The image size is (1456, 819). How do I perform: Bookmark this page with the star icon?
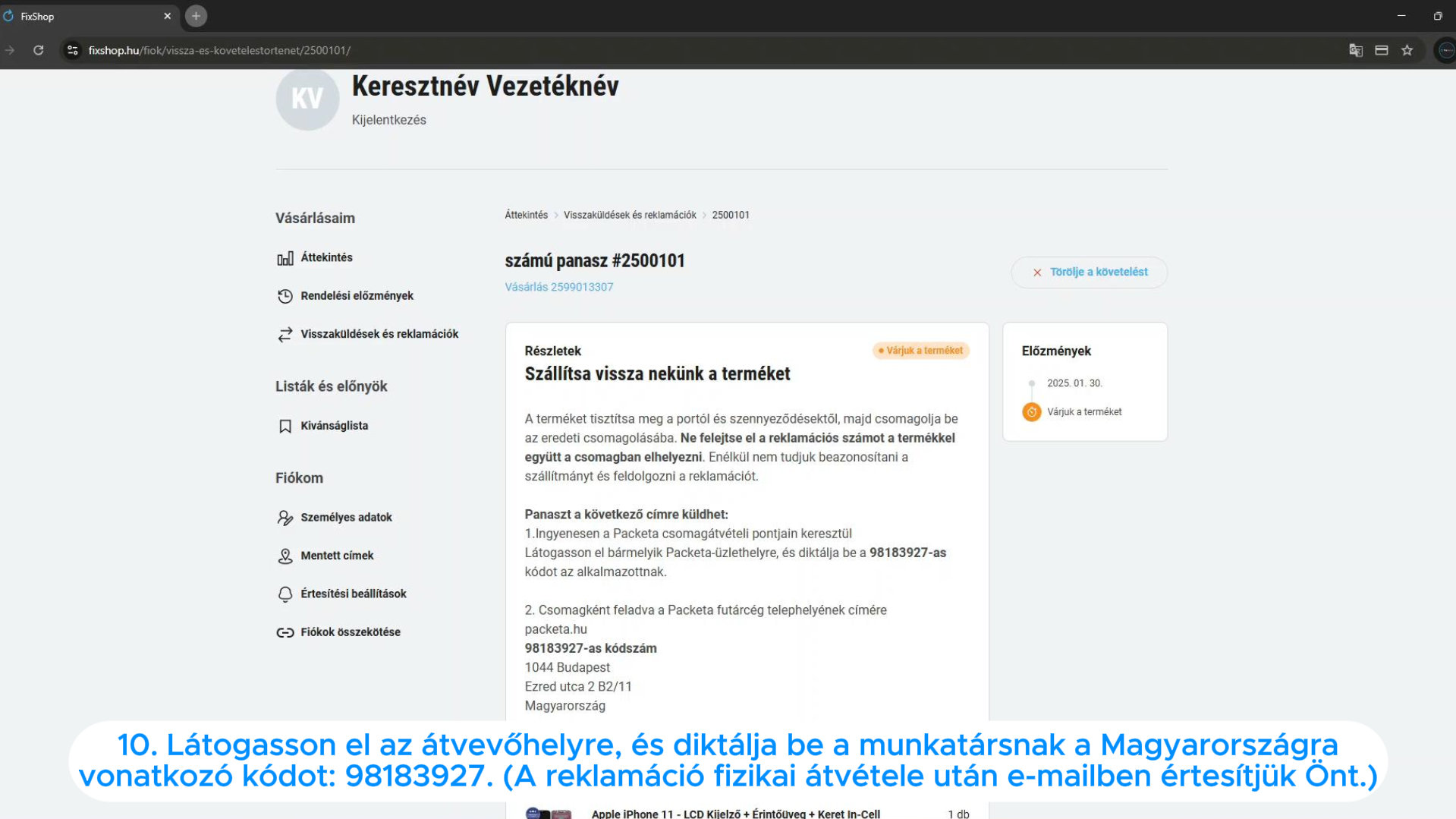click(1407, 50)
